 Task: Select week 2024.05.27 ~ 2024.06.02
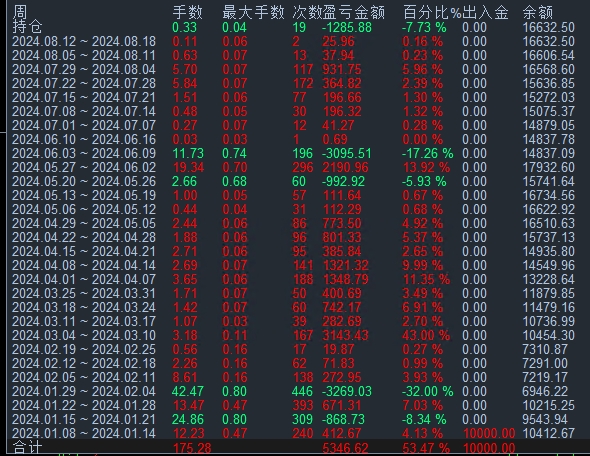click(x=84, y=167)
